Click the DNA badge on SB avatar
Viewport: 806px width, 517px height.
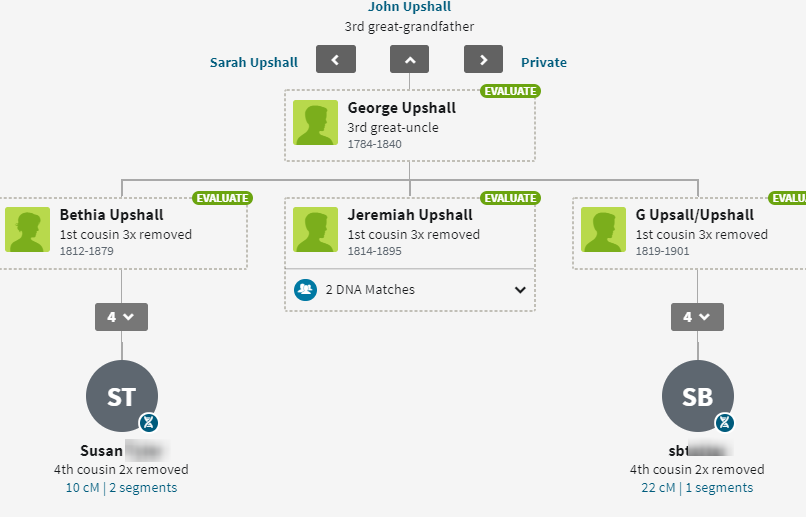(x=725, y=422)
